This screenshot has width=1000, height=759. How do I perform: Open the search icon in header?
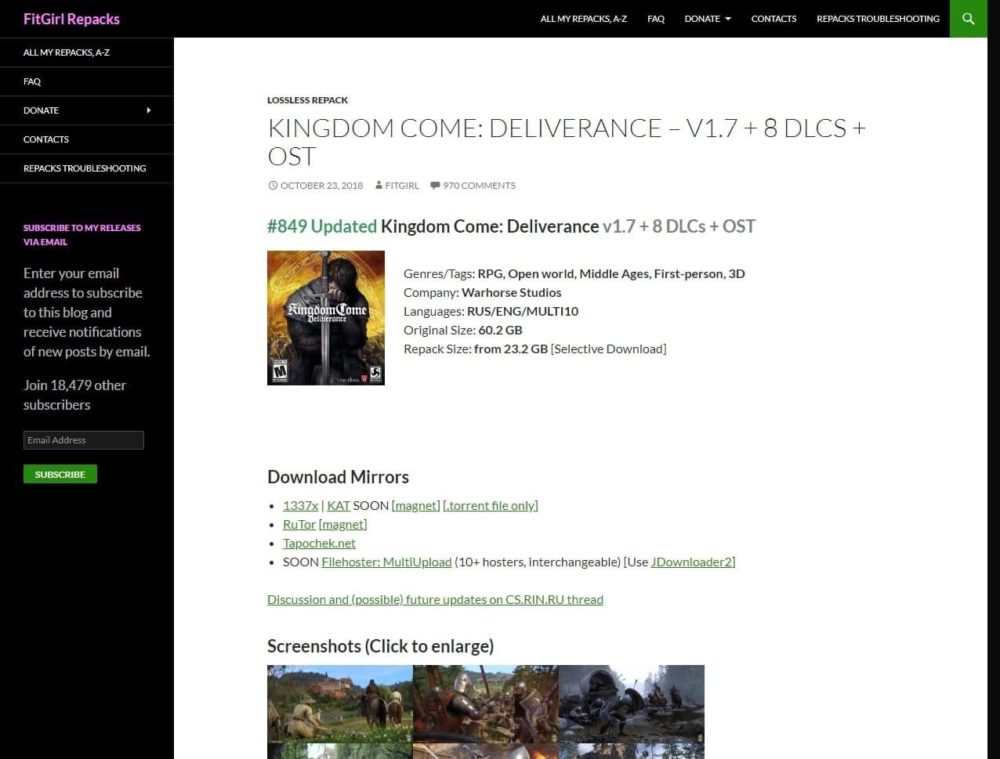tap(968, 18)
